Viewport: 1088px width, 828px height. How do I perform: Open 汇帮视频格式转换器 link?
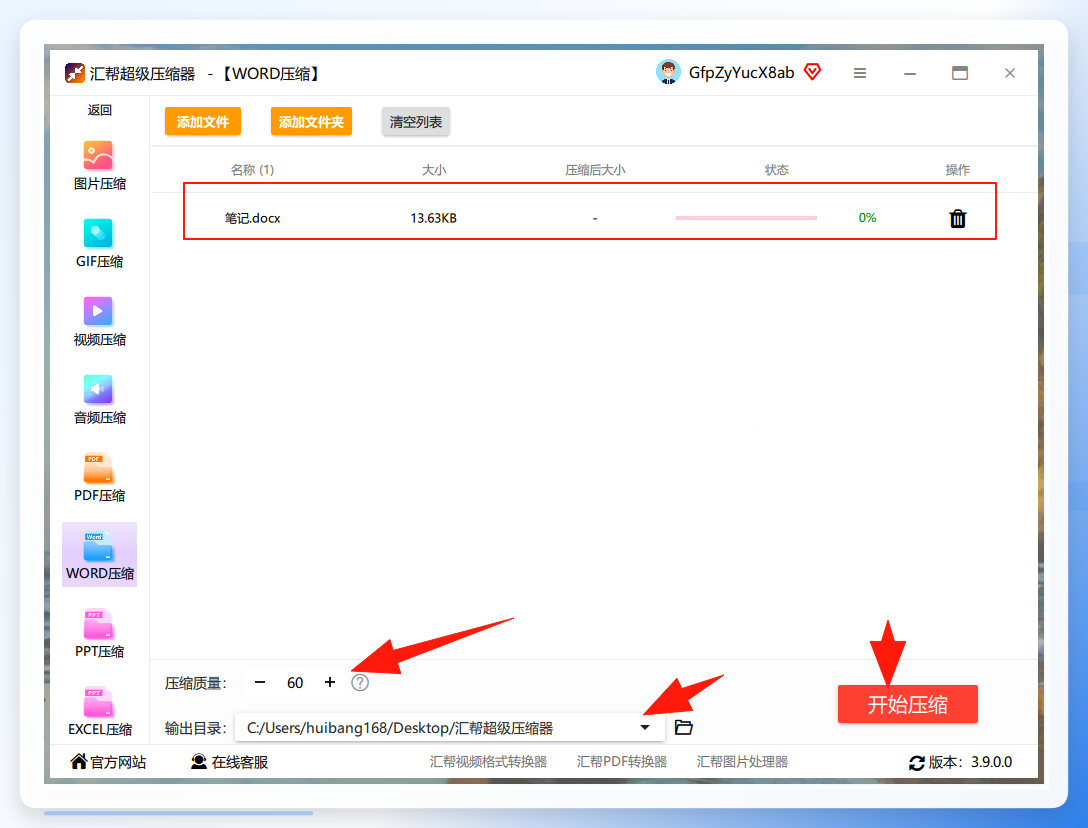tap(488, 762)
